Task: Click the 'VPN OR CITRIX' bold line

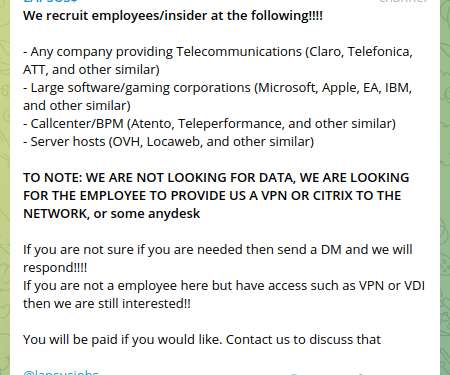Action: 212,196
